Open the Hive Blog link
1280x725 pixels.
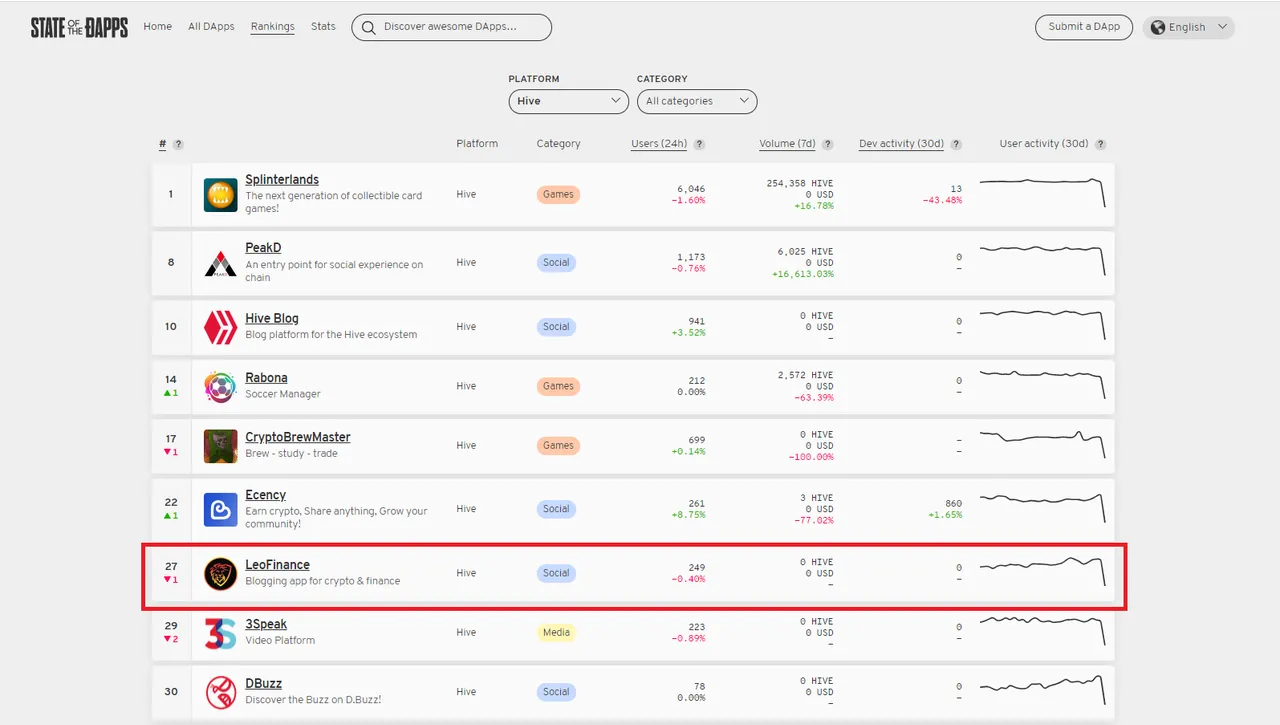pos(272,319)
